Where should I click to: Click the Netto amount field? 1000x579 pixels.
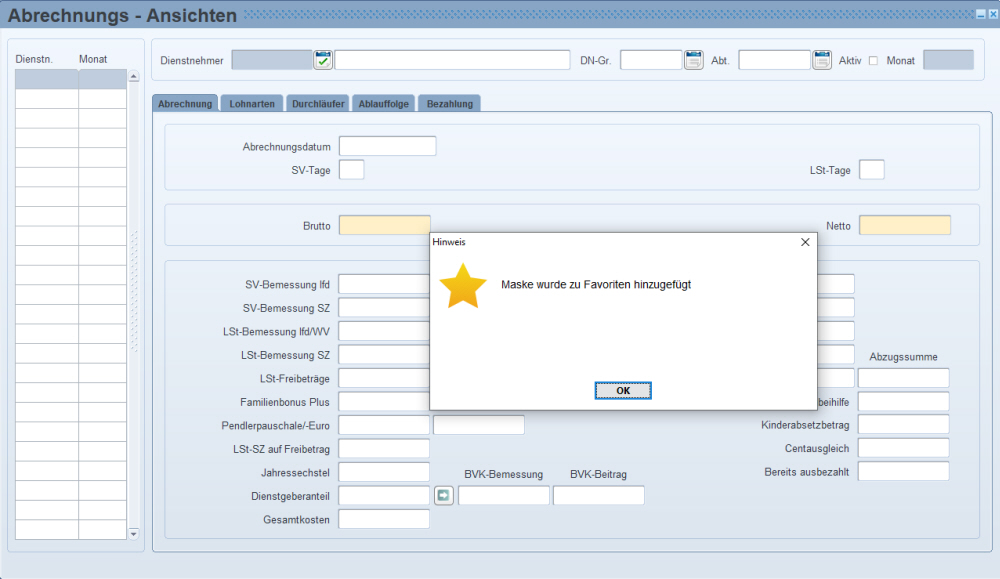click(x=905, y=225)
